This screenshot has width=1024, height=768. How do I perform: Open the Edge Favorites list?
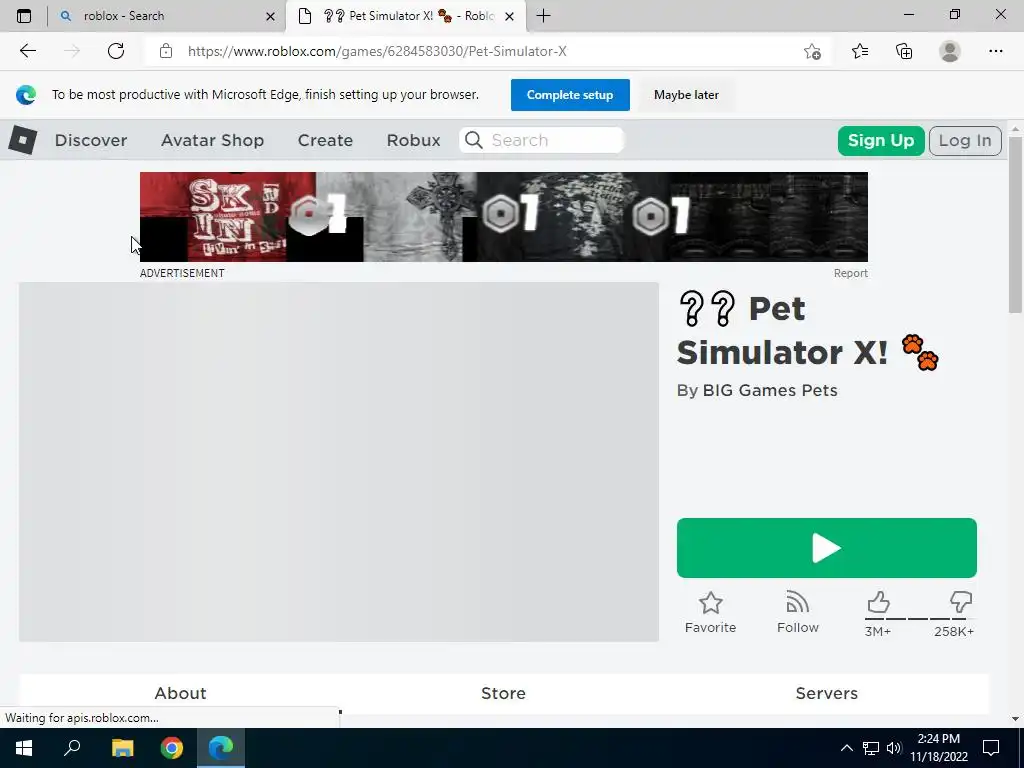point(860,51)
